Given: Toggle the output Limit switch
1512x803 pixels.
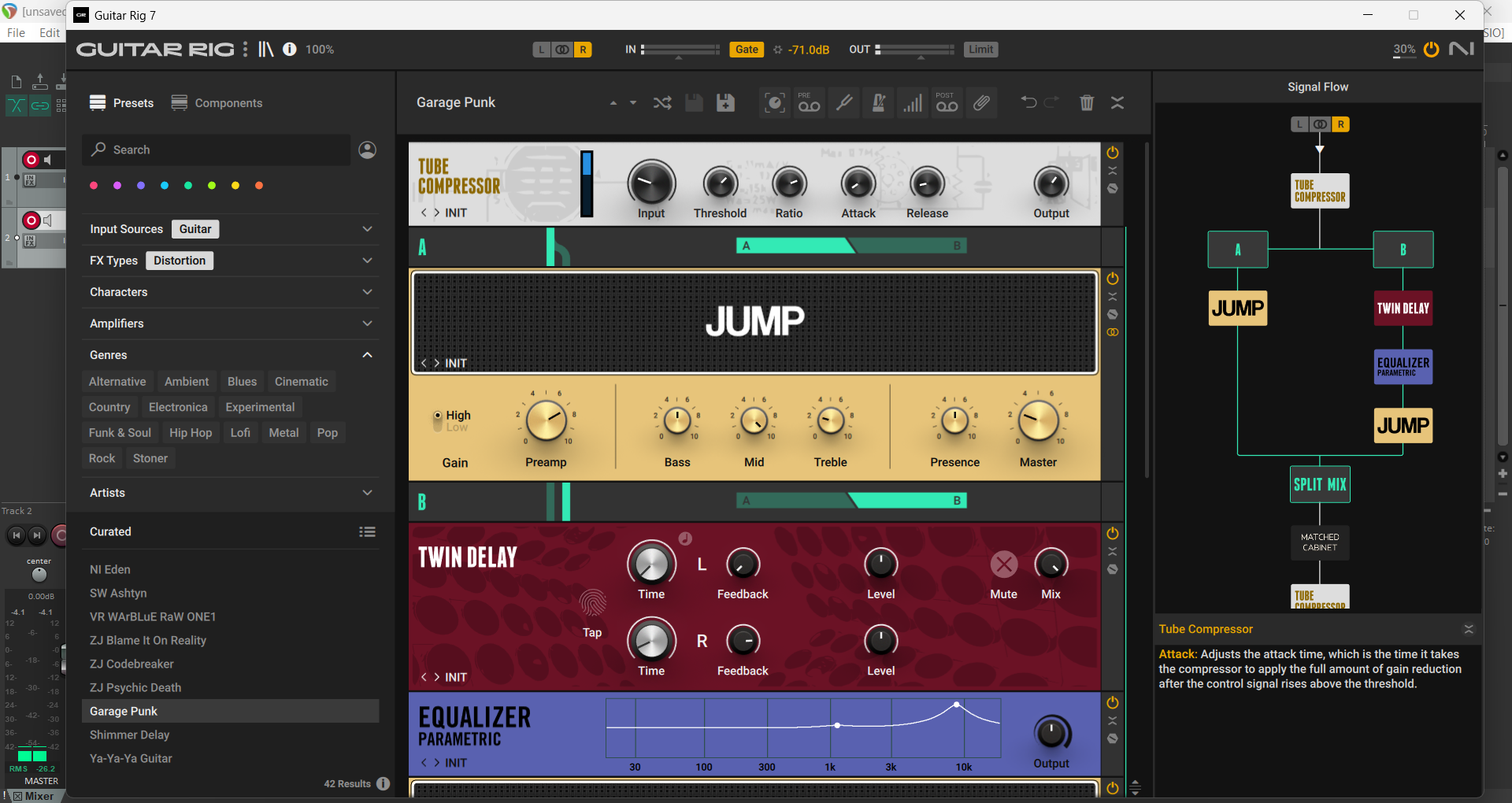Looking at the screenshot, I should coord(981,50).
